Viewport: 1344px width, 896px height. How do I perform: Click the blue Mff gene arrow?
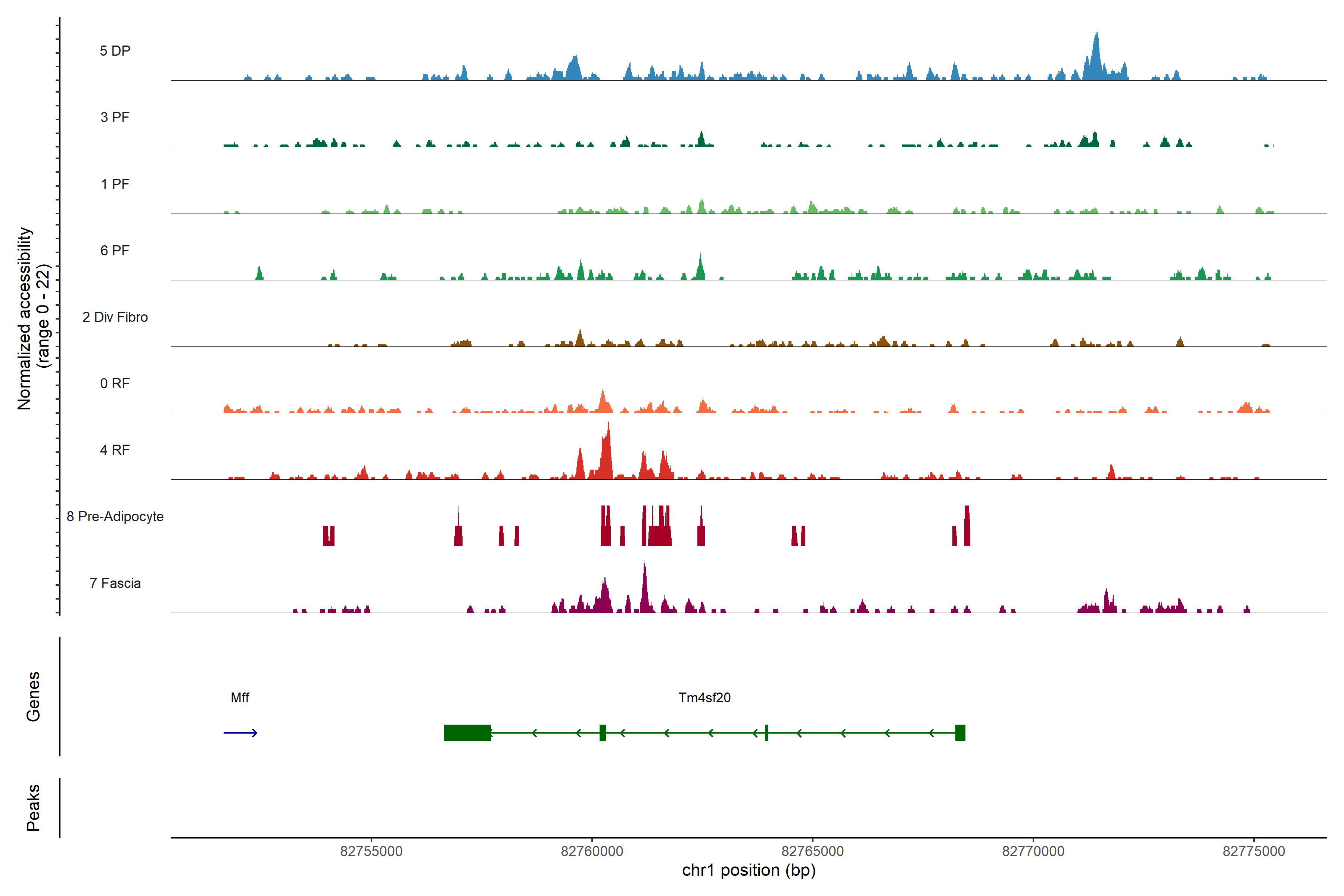click(x=240, y=733)
